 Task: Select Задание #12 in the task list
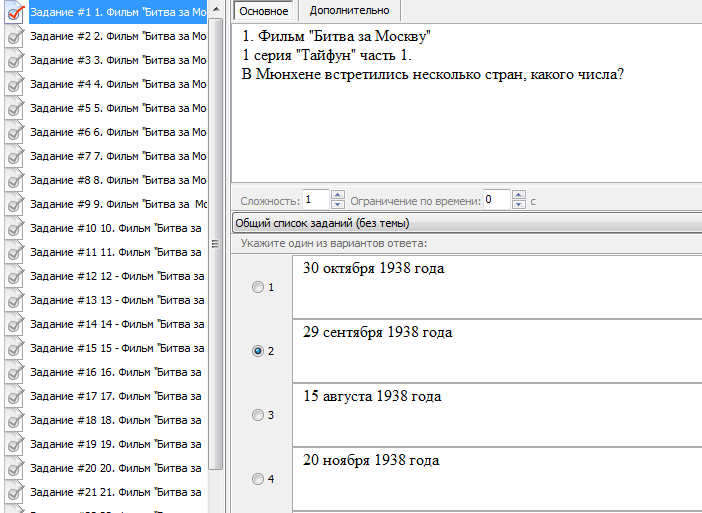[x=118, y=276]
